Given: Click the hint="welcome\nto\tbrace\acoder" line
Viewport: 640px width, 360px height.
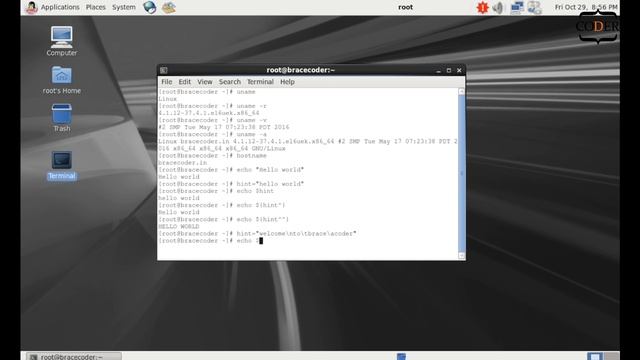Looking at the screenshot, I should (x=257, y=233).
